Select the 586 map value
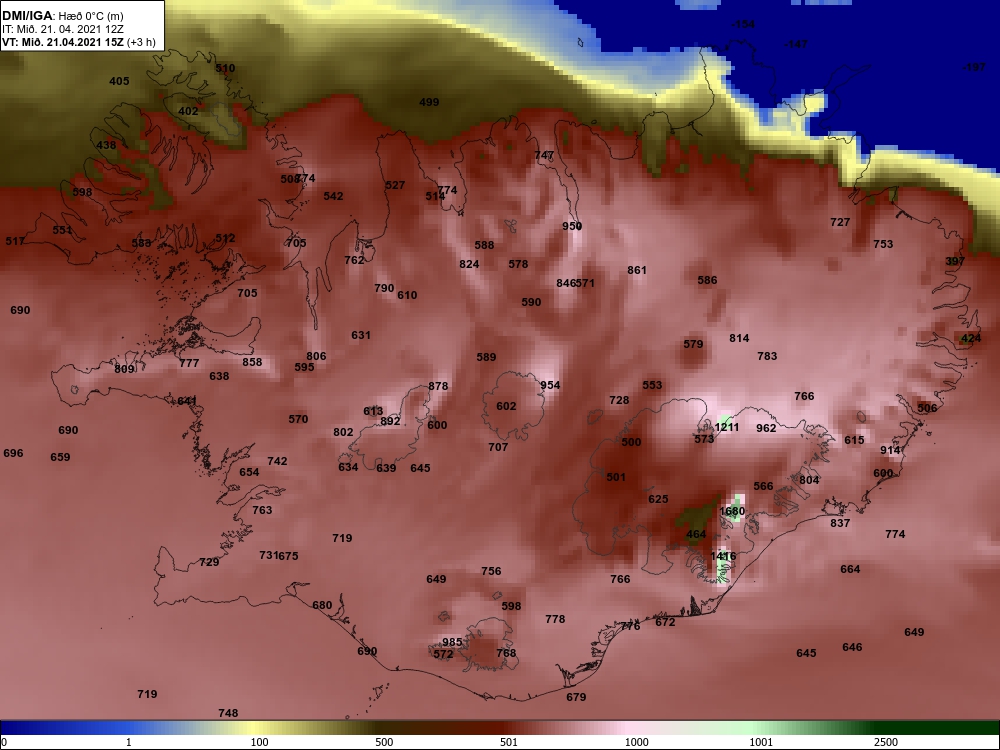Screen dimensions: 1000x750 pyautogui.click(x=707, y=280)
